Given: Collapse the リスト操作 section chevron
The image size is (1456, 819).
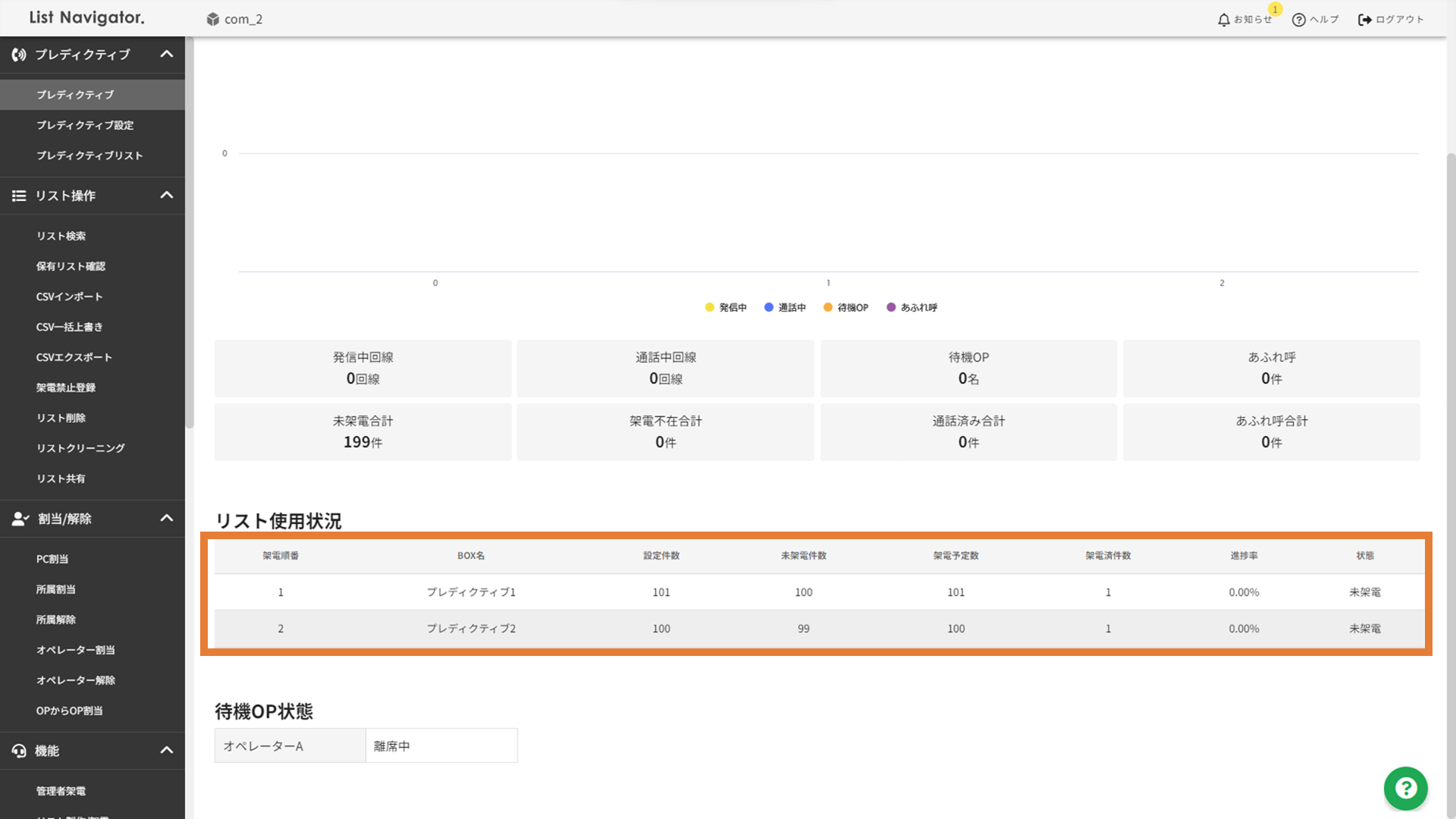Looking at the screenshot, I should [x=167, y=196].
